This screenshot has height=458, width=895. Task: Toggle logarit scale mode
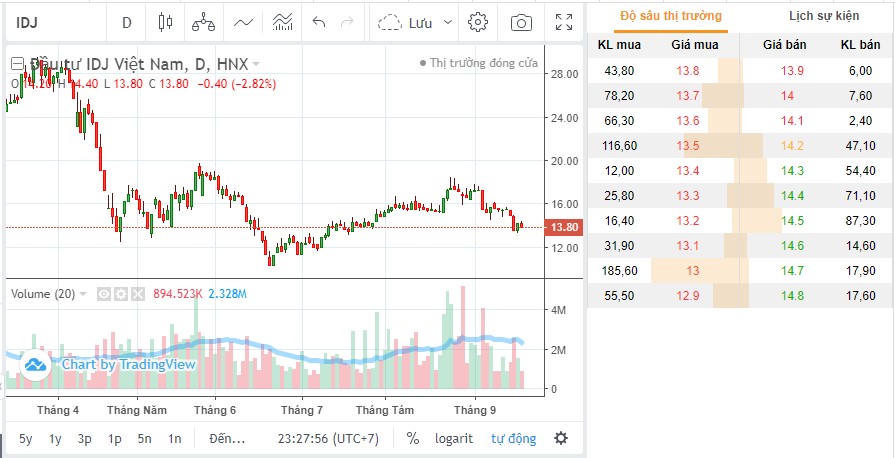click(453, 438)
